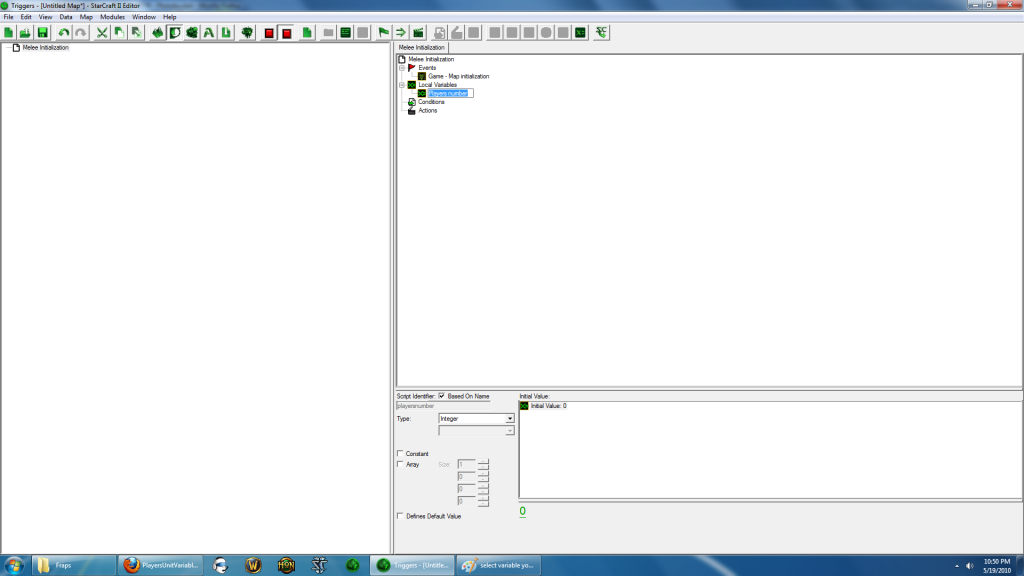Select the Events tree item
The width and height of the screenshot is (1024, 576).
point(427,68)
